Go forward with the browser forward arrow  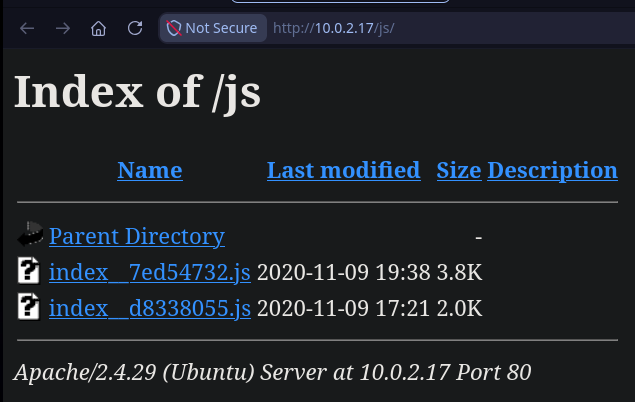[63, 28]
